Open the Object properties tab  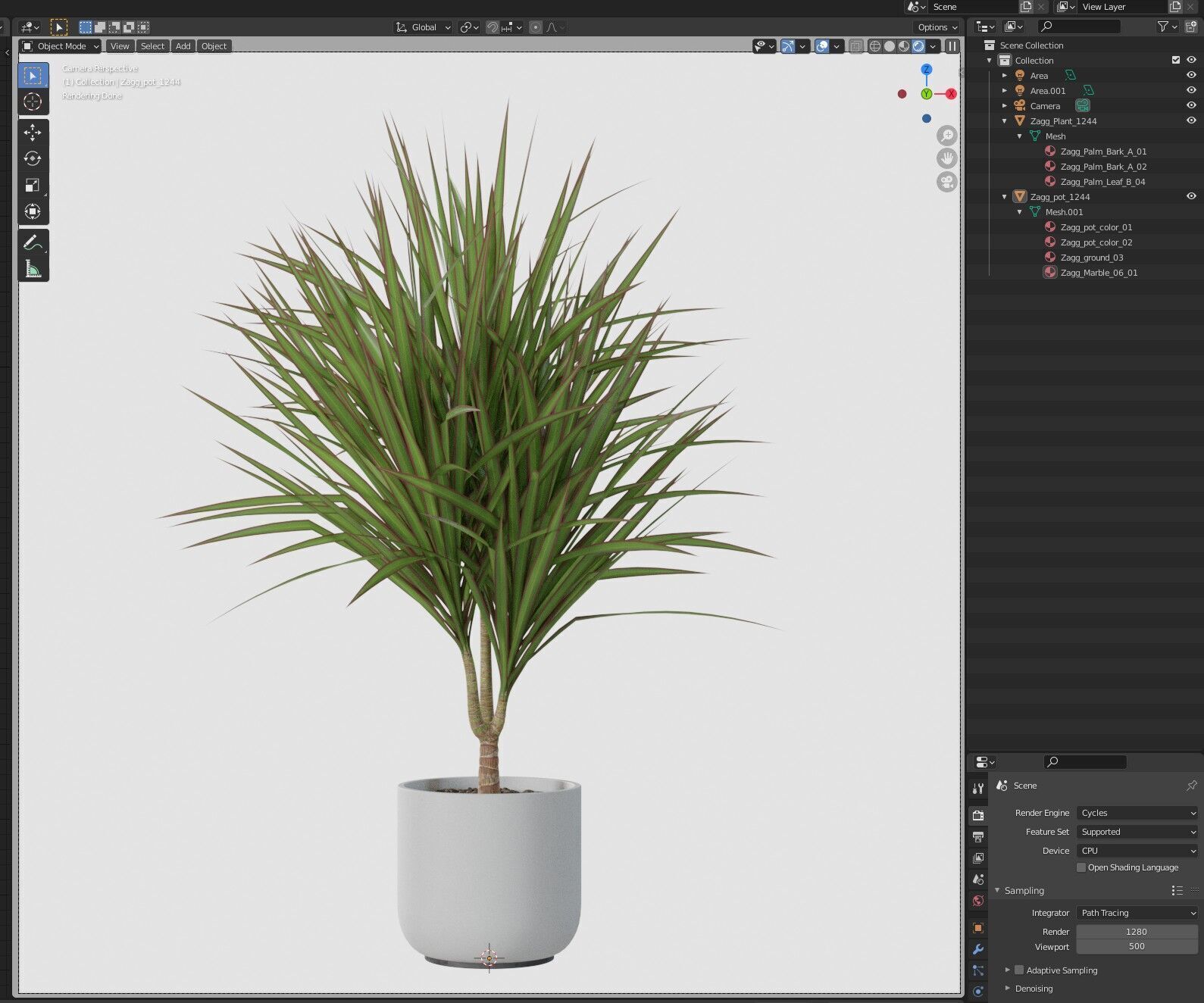point(978,928)
